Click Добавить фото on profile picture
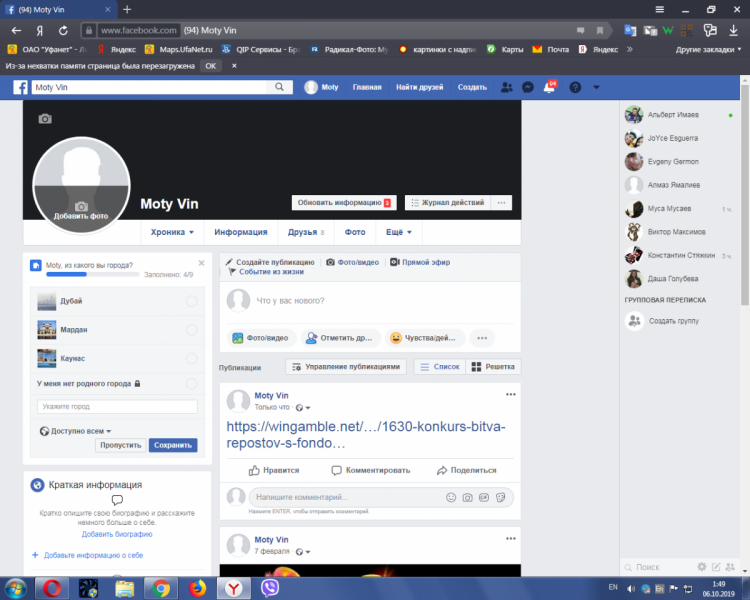 point(81,211)
